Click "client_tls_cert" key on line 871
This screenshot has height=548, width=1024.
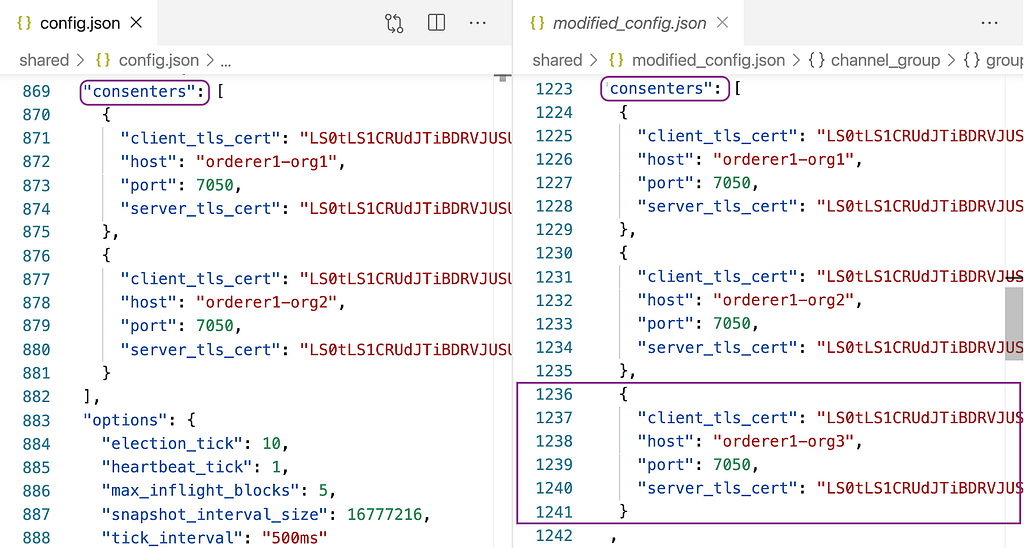point(200,138)
